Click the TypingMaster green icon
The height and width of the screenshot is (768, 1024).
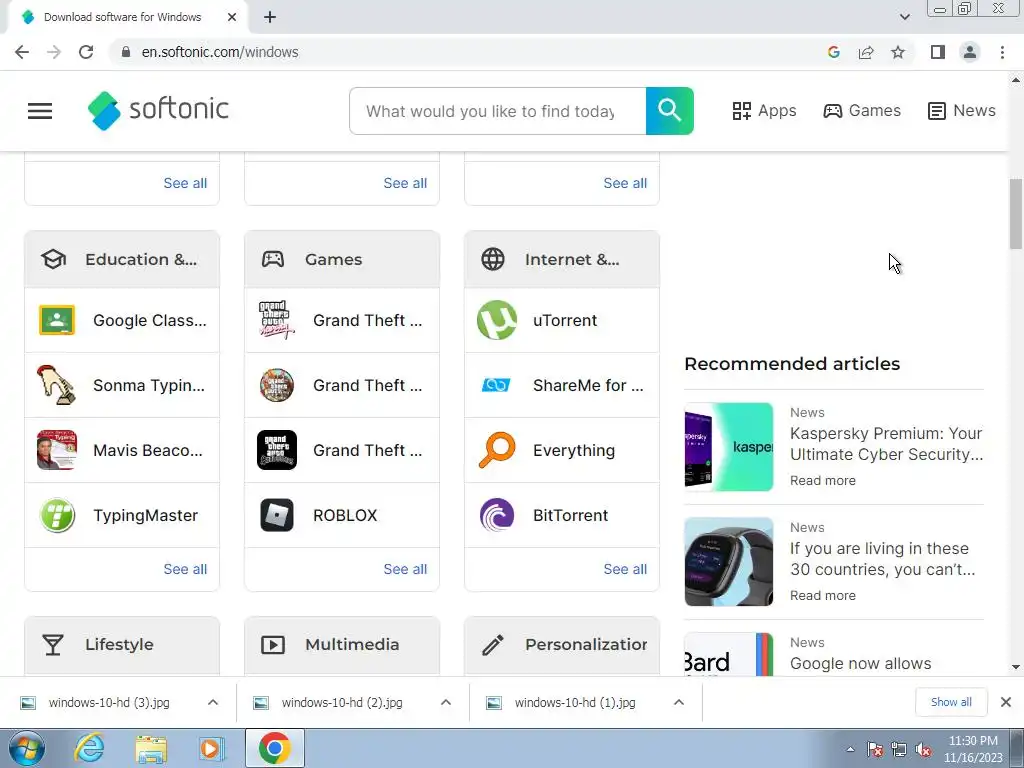pos(57,515)
